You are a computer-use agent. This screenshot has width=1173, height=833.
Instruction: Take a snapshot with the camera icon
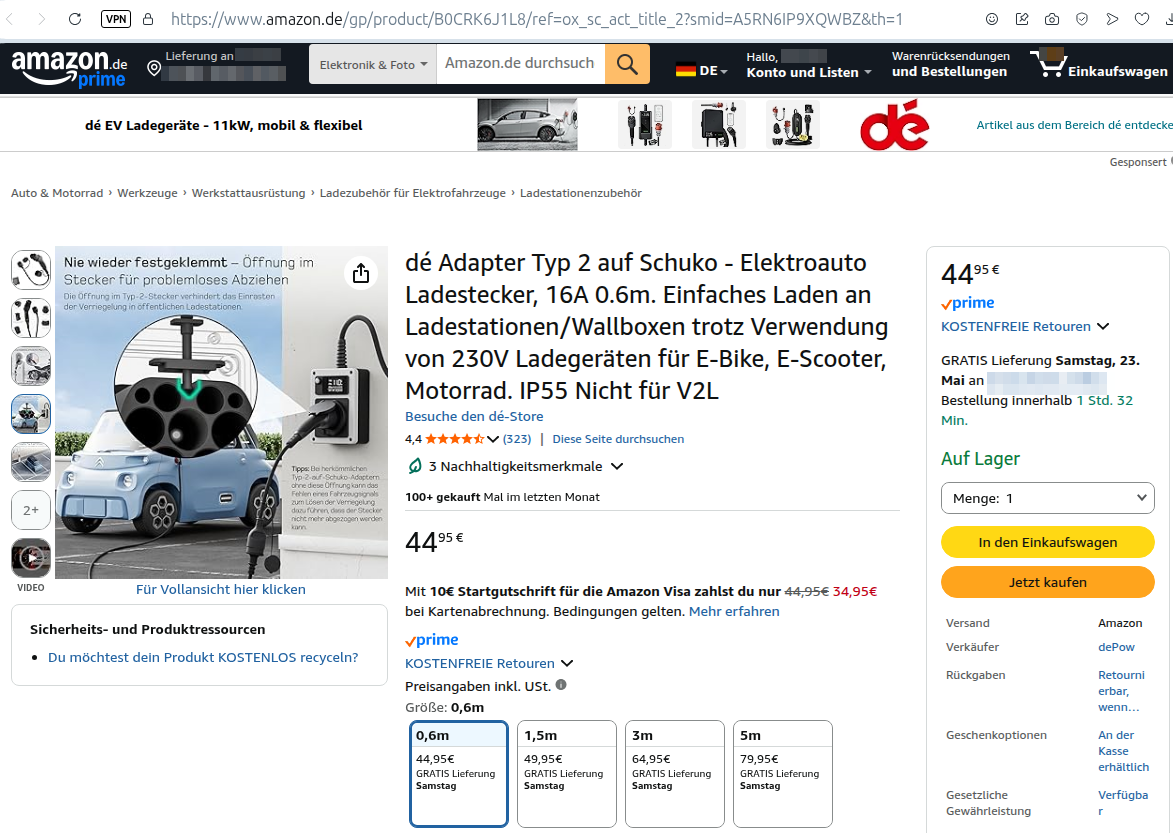(x=1052, y=19)
